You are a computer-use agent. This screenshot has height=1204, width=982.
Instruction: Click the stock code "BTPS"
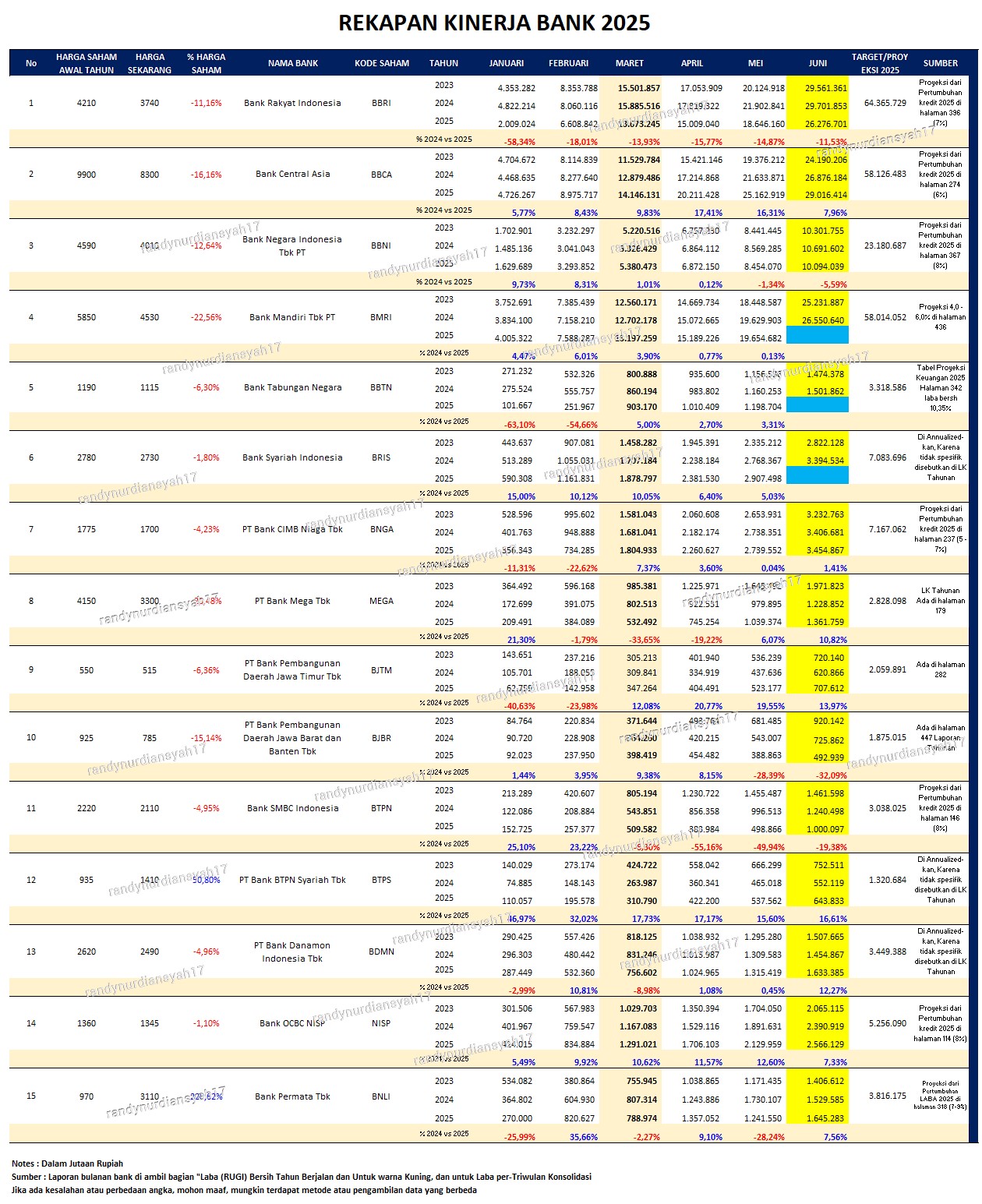pos(381,880)
